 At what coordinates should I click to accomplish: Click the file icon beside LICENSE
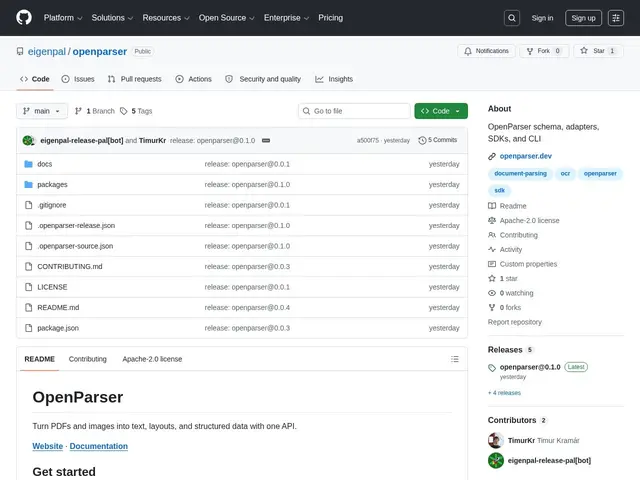(28, 287)
